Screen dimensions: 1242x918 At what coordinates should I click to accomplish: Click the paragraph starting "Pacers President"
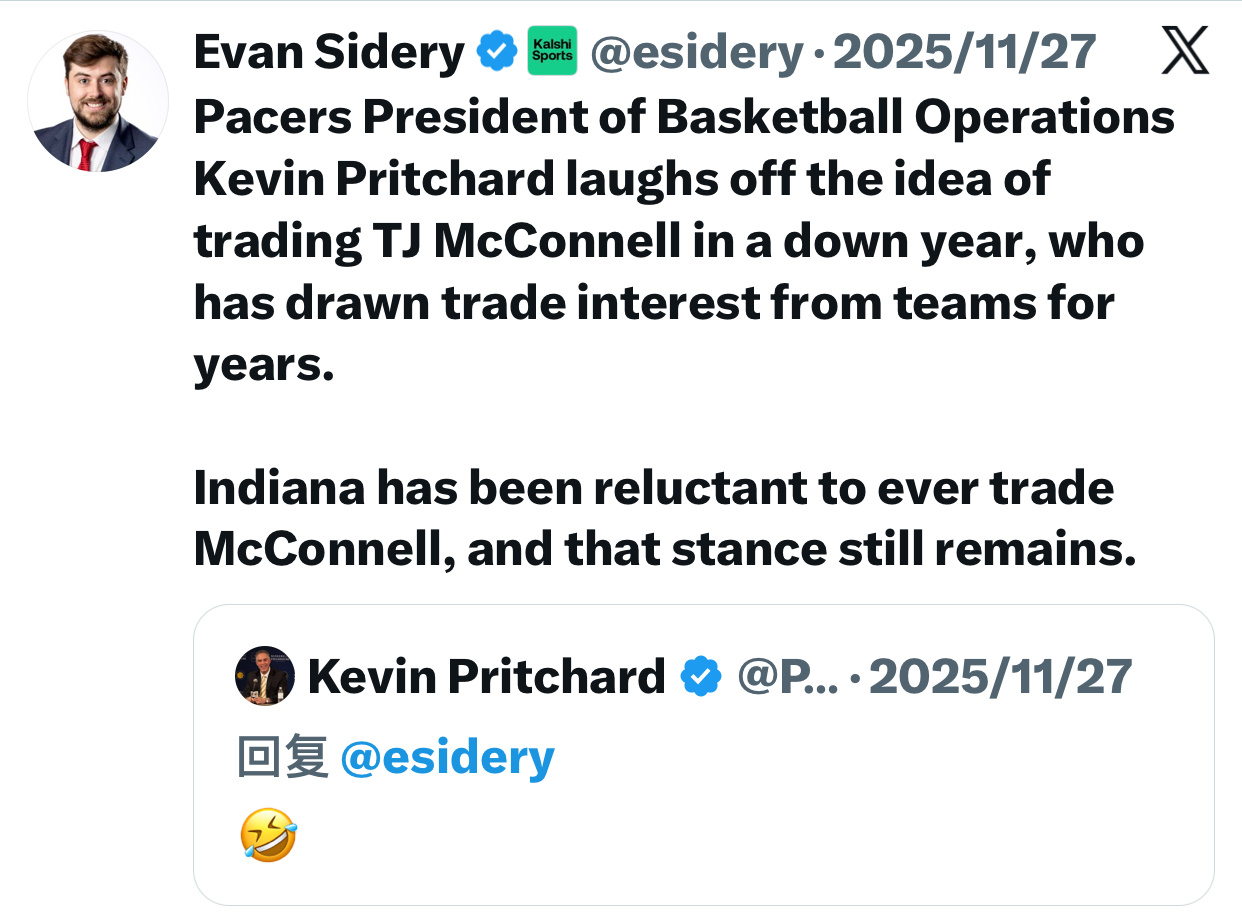pyautogui.click(x=683, y=240)
